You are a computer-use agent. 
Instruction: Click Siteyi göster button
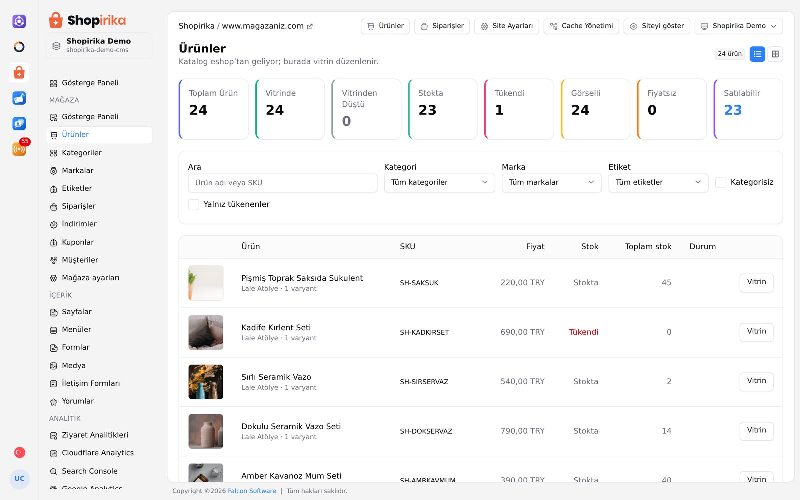(x=657, y=26)
